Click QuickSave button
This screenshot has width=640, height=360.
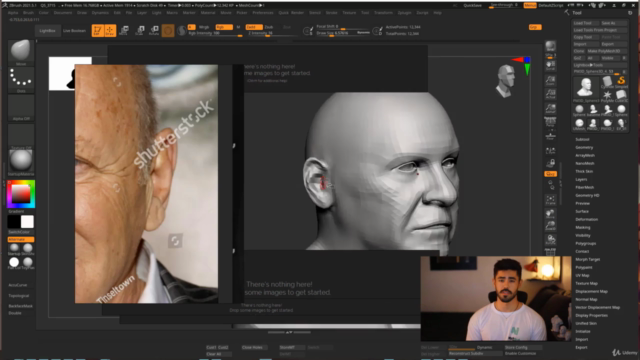pyautogui.click(x=473, y=5)
